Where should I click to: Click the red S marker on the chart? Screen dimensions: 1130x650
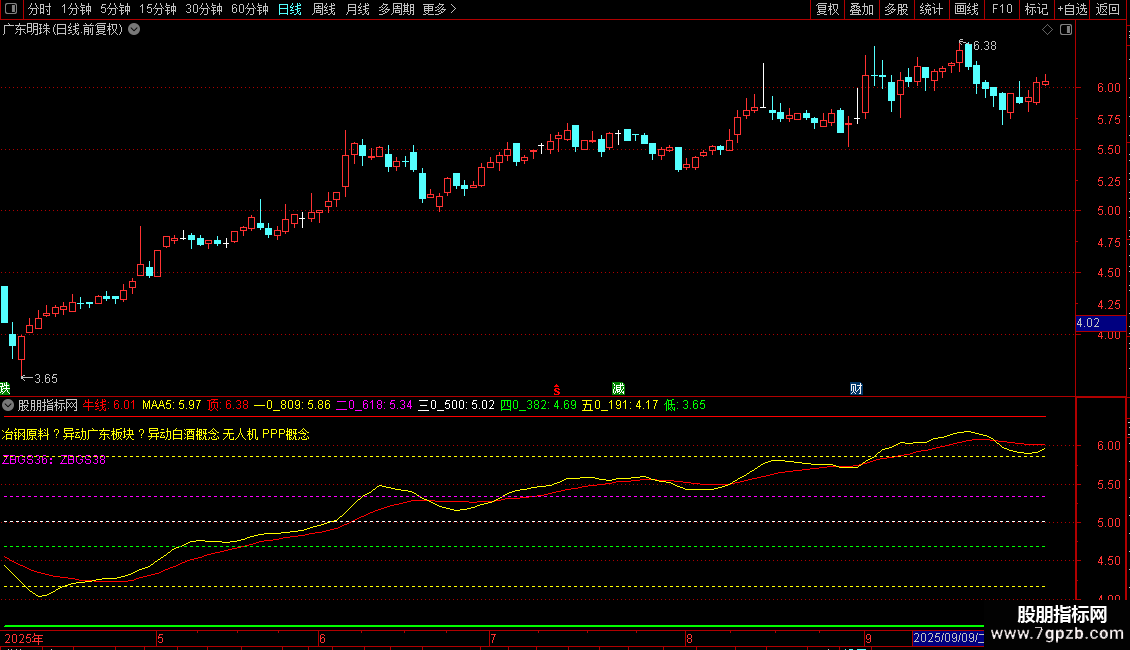pos(556,389)
